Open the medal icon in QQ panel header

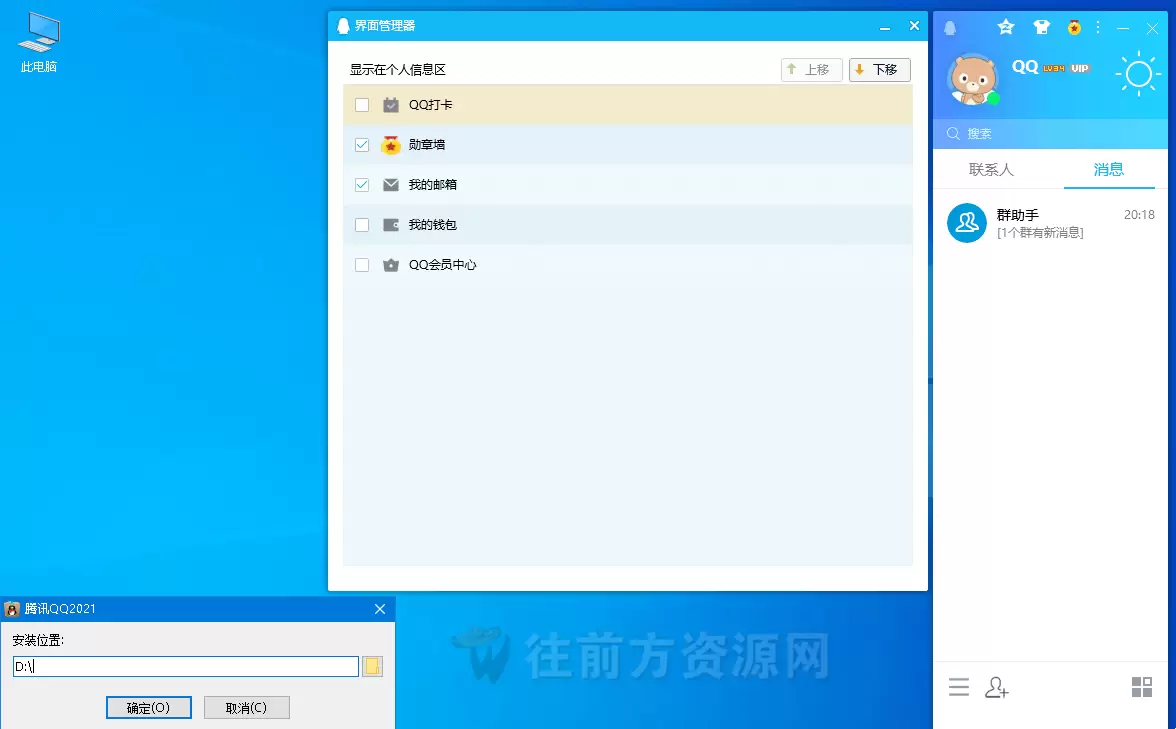1074,28
